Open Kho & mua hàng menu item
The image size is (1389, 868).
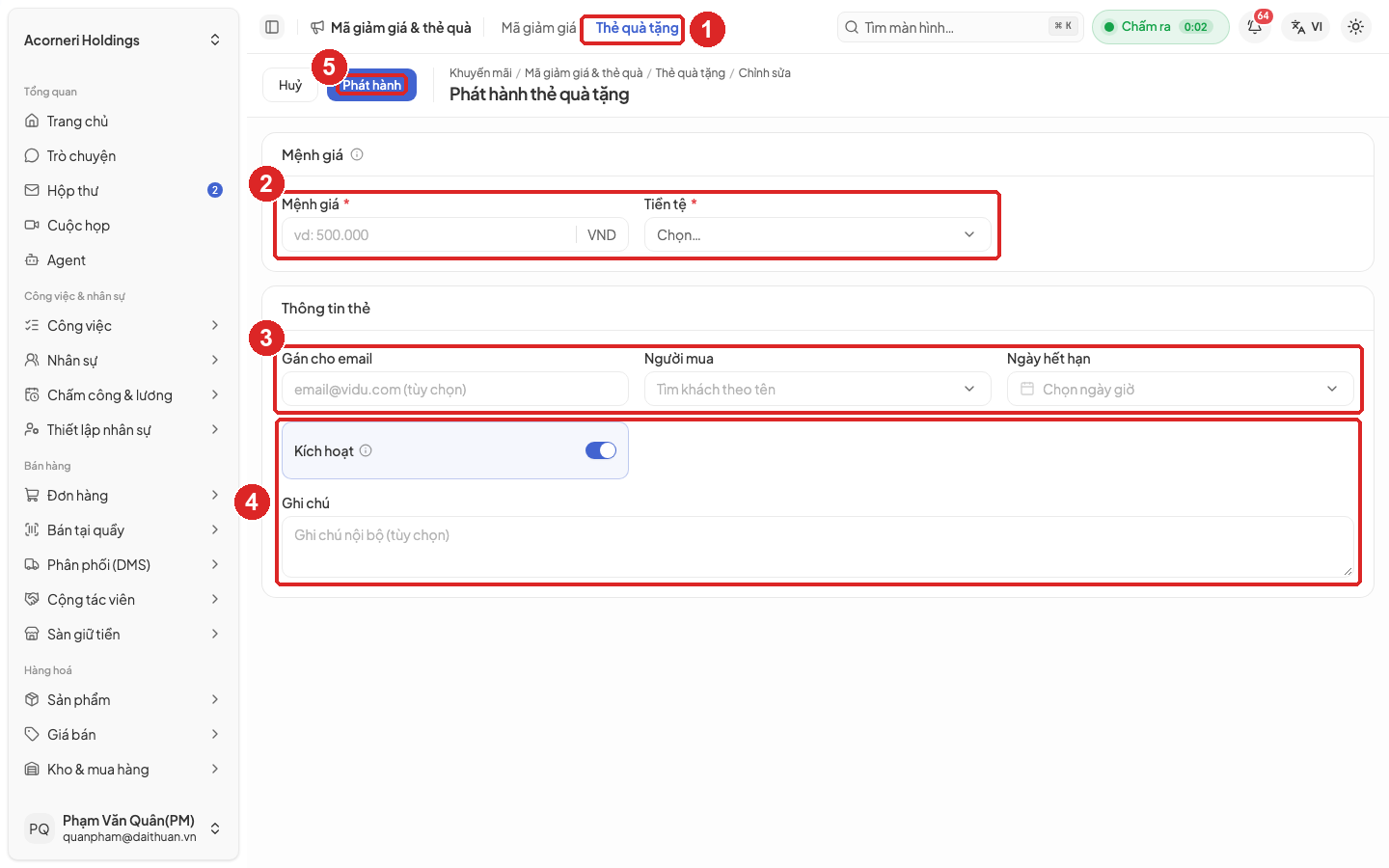(x=123, y=770)
